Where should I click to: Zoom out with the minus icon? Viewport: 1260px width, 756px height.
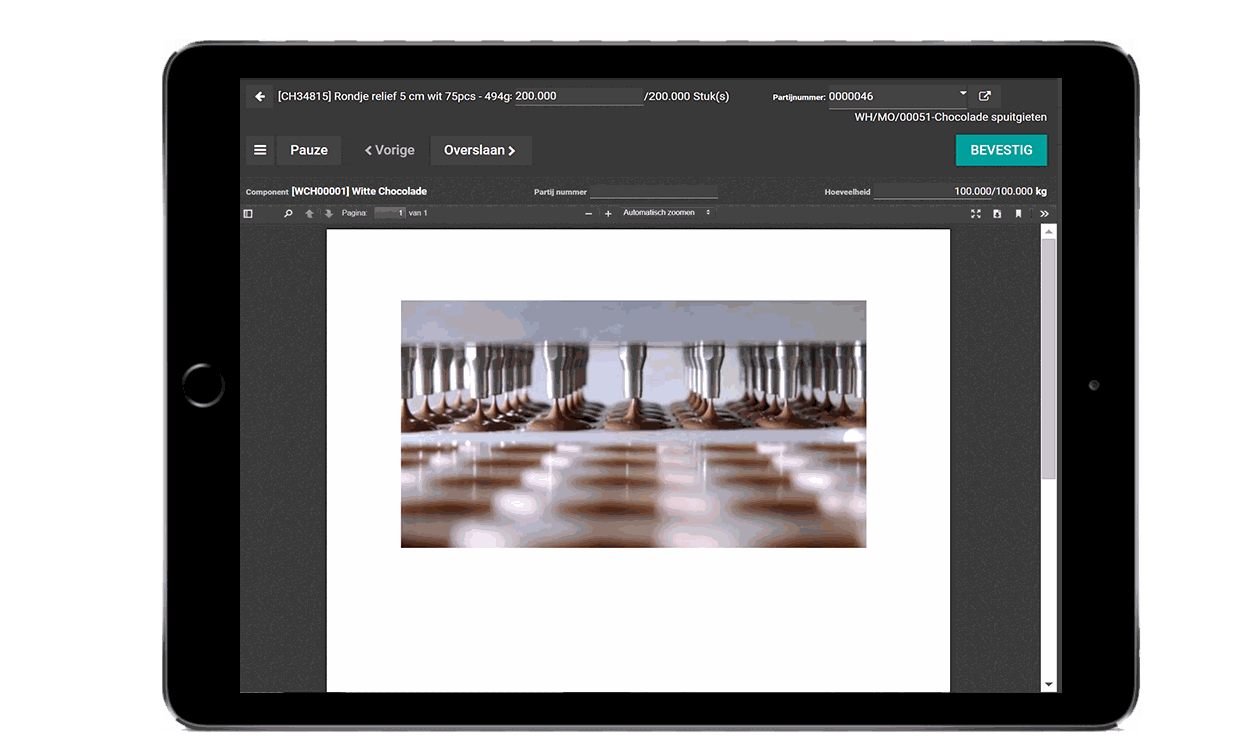(589, 213)
